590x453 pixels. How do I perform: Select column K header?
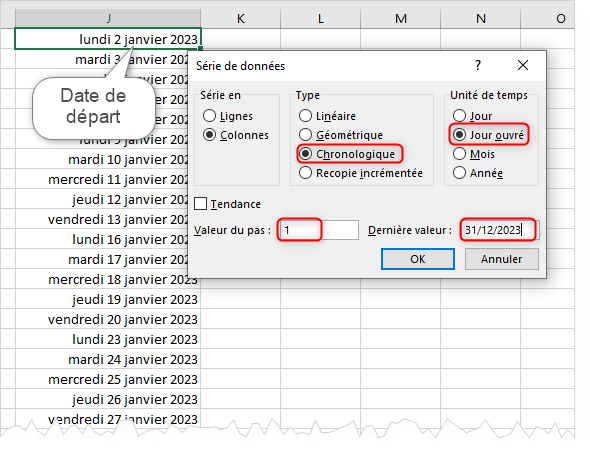(241, 18)
